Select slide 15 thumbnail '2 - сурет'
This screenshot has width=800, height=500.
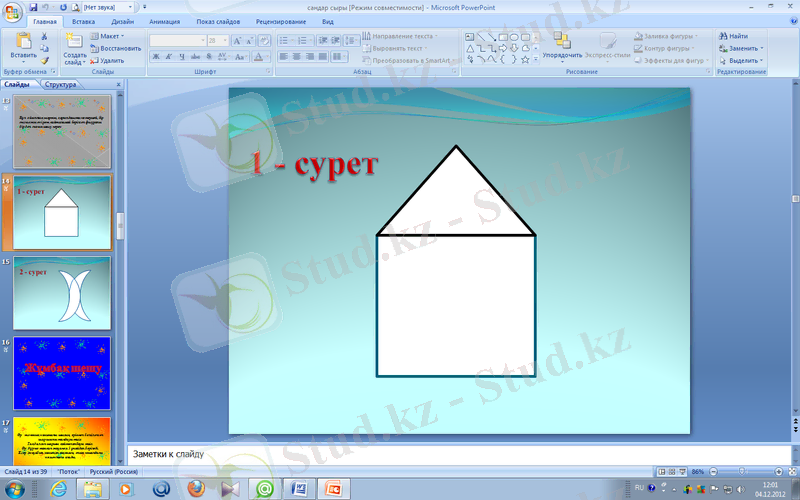62,290
